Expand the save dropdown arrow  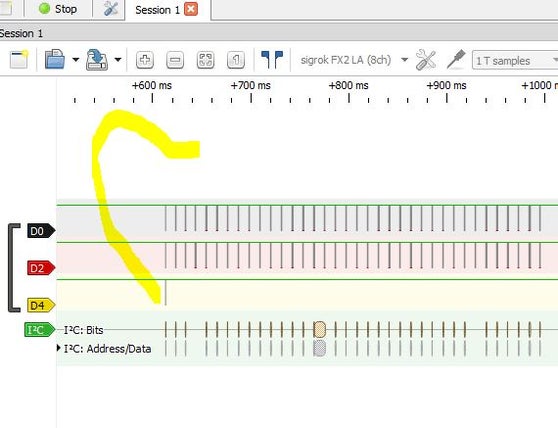(118, 60)
